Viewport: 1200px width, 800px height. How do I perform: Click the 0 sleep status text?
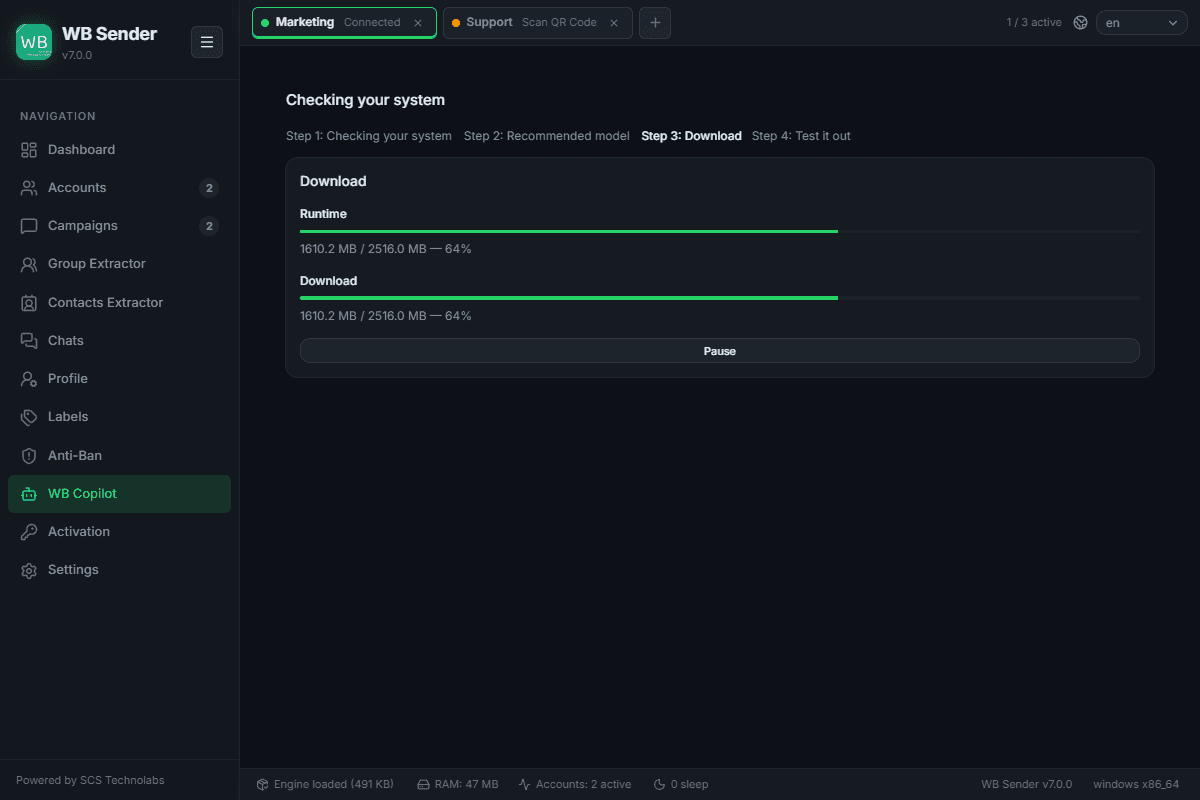(x=689, y=785)
